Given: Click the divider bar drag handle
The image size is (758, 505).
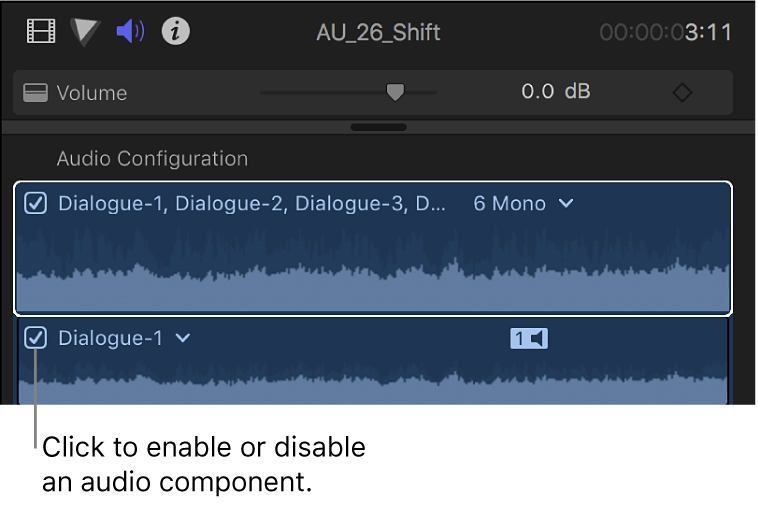Looking at the screenshot, I should click(x=379, y=127).
